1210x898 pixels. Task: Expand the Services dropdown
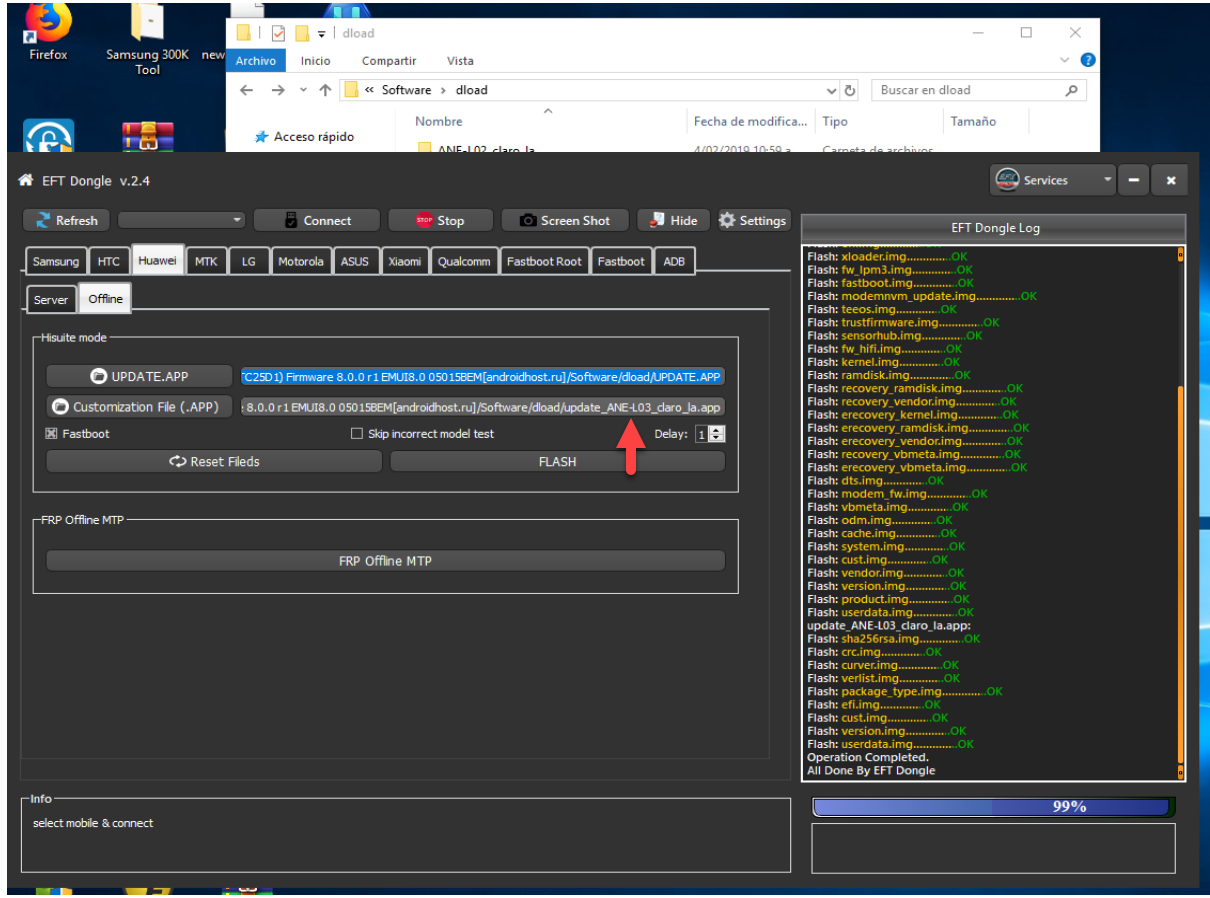tap(1107, 180)
